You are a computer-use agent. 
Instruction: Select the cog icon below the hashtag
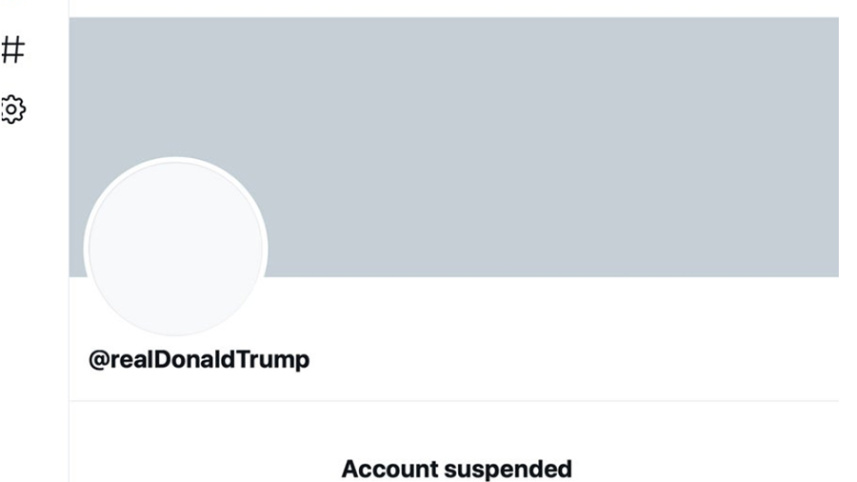(x=12, y=109)
